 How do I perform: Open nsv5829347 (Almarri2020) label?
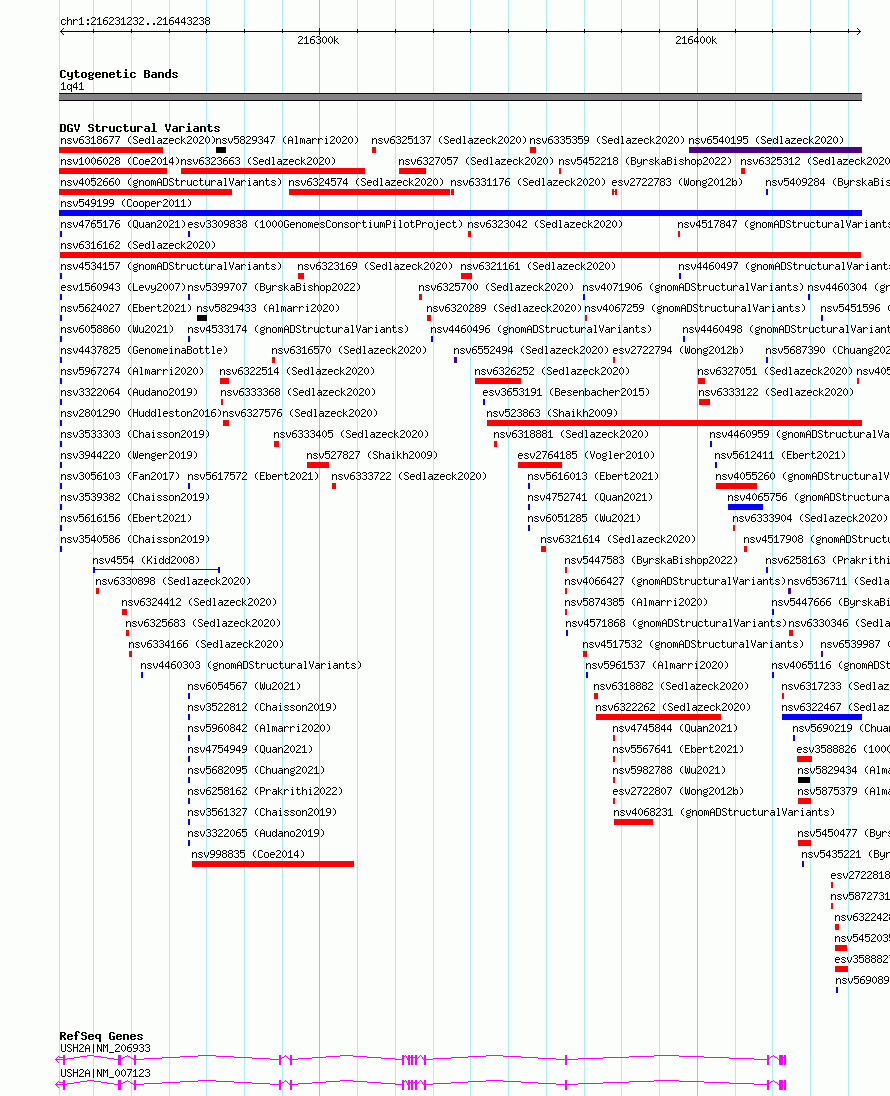coord(287,140)
